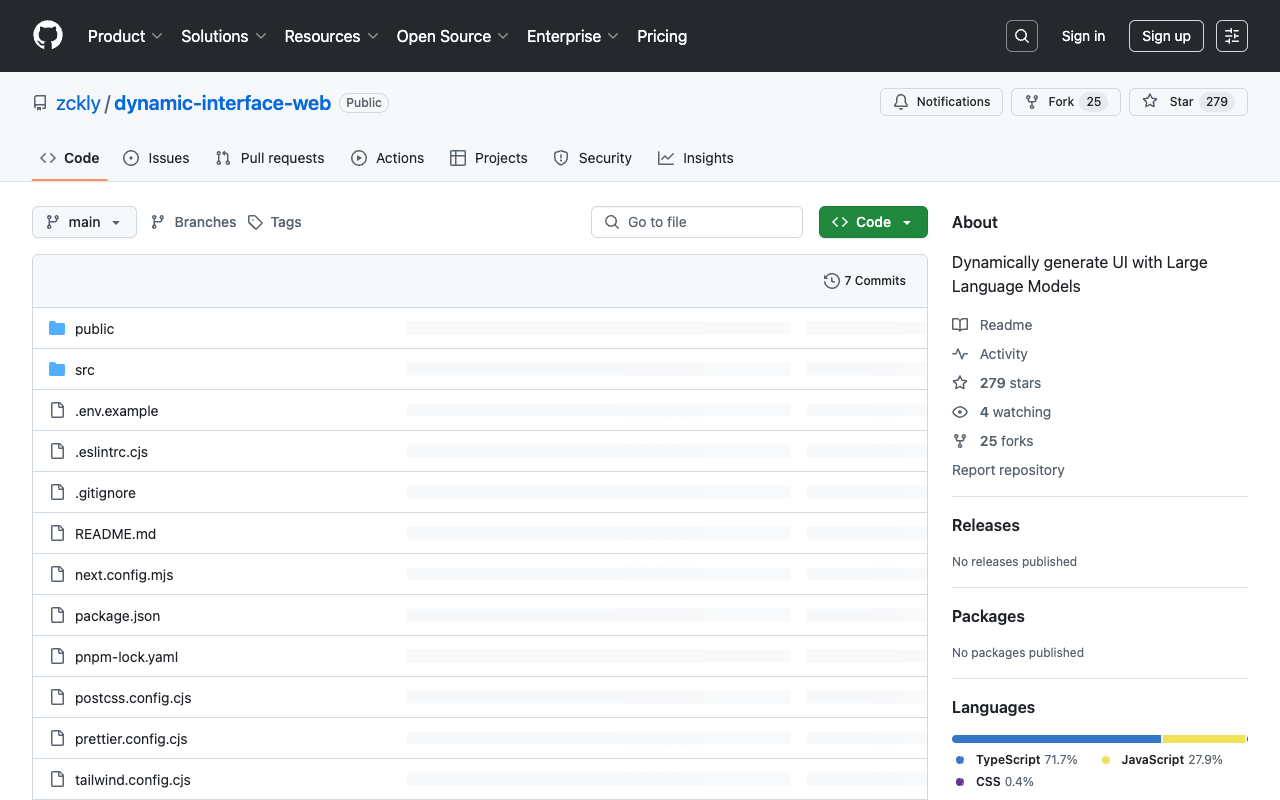Image resolution: width=1280 pixels, height=800 pixels.
Task: Click the .eslintrc.cjs file icon
Action: 57,452
